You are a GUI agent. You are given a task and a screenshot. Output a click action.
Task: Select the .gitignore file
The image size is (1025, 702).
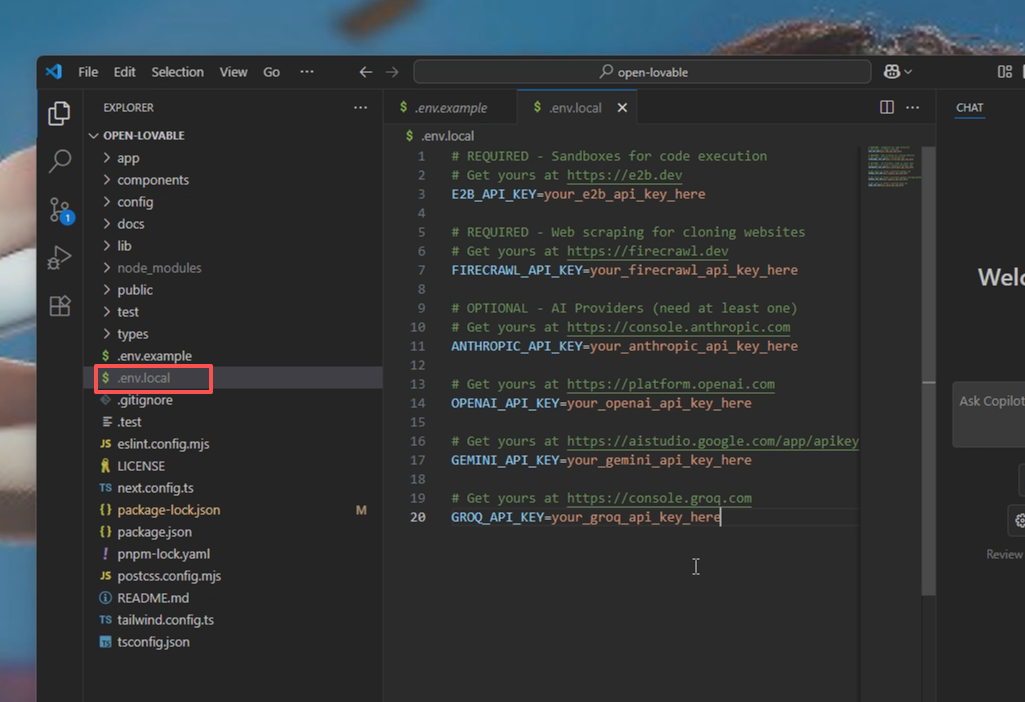pos(144,399)
